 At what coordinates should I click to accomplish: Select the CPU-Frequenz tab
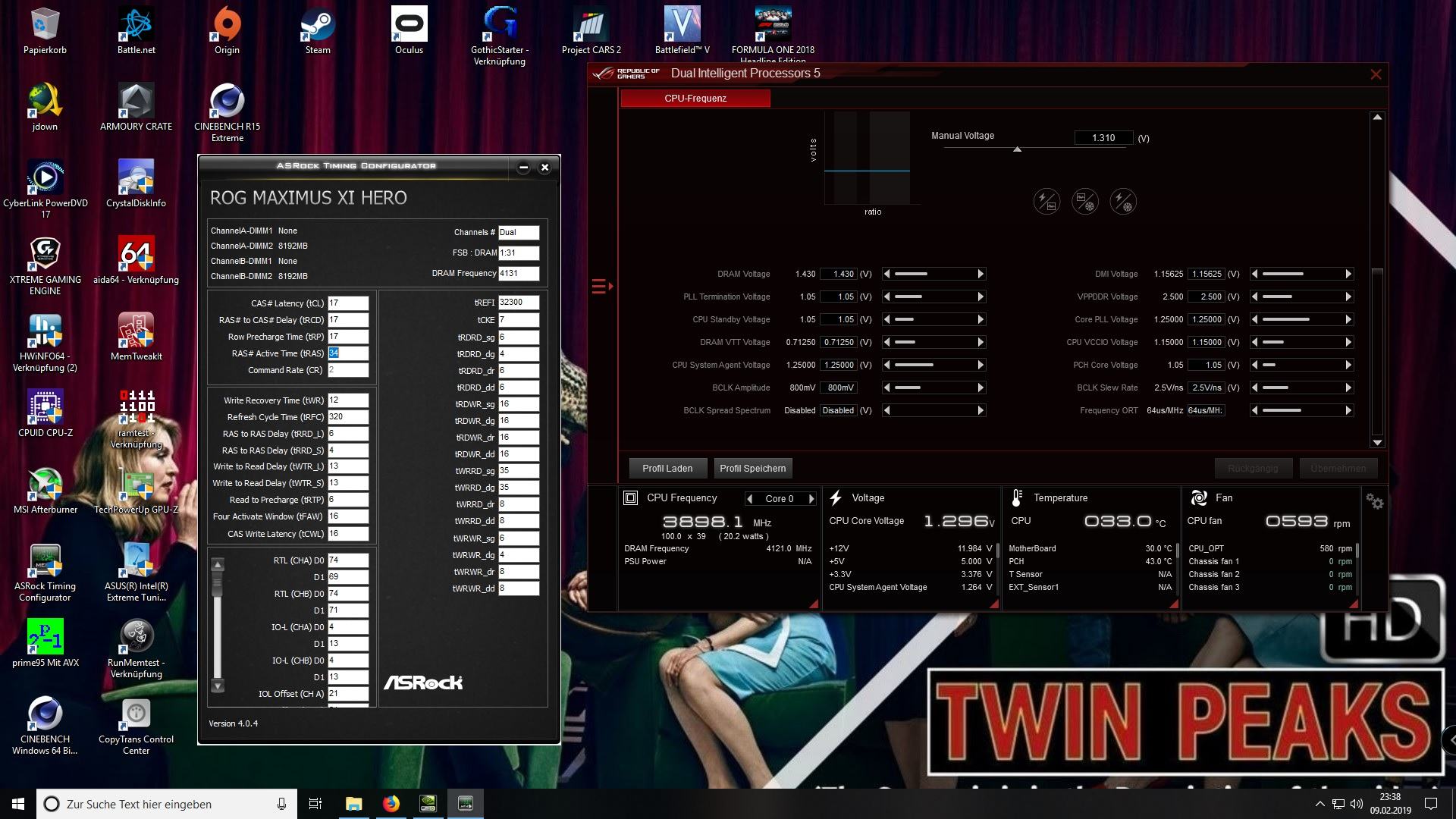(x=695, y=99)
